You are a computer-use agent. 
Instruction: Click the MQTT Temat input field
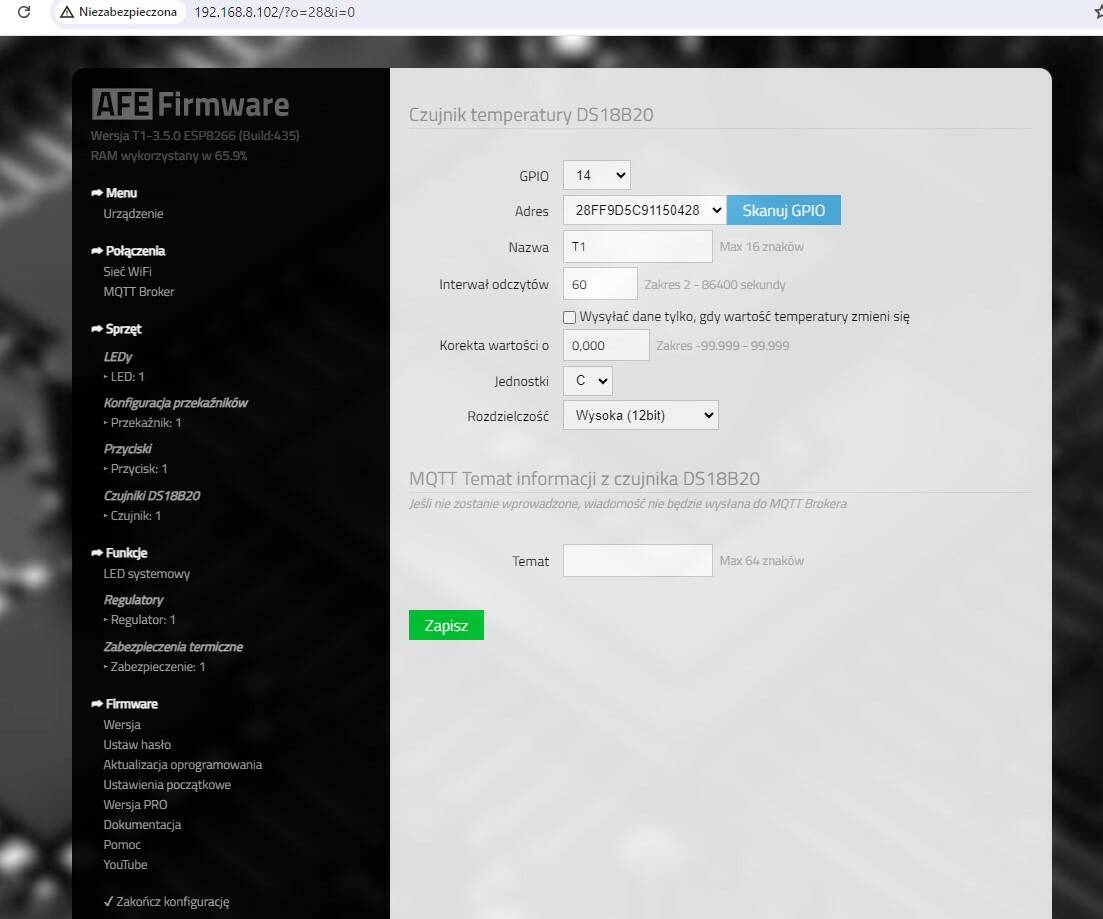click(637, 561)
